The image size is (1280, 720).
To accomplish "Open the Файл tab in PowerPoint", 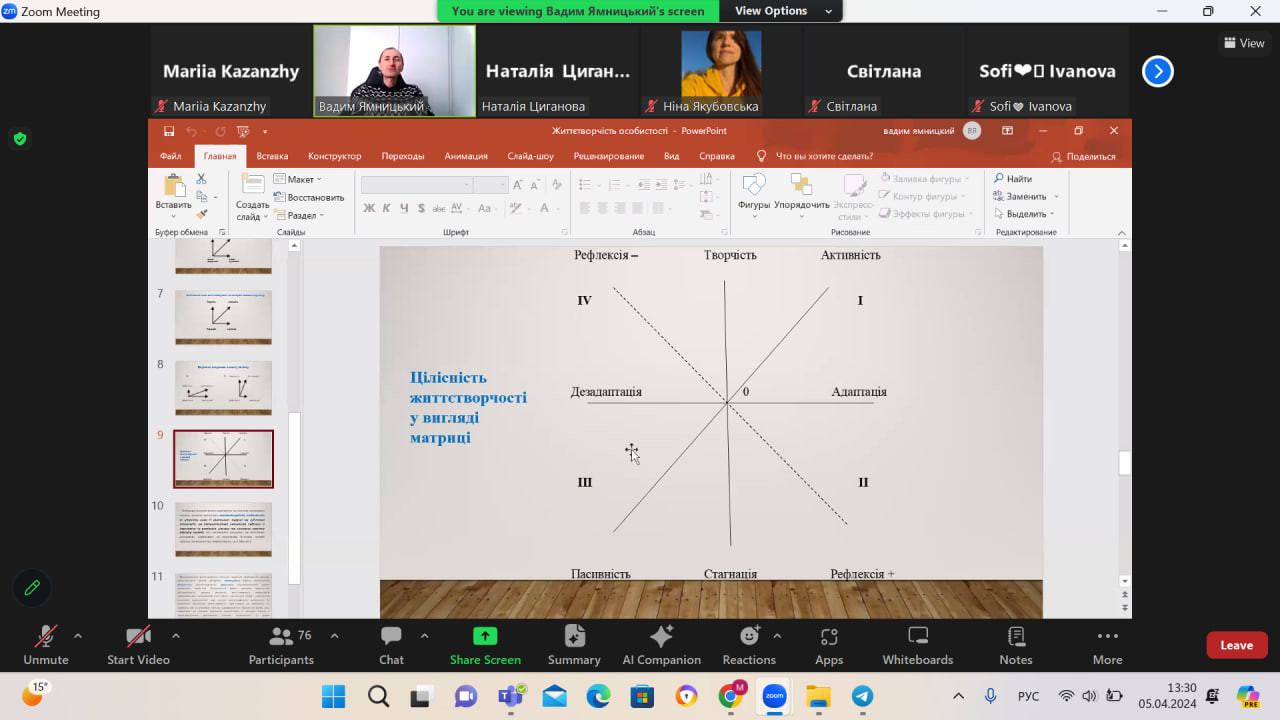I will point(170,156).
